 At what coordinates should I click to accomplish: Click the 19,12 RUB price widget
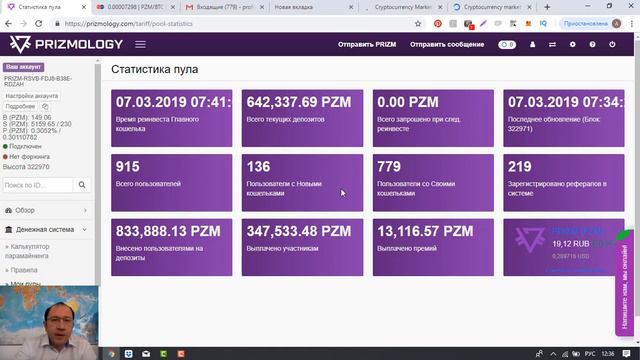(x=564, y=247)
